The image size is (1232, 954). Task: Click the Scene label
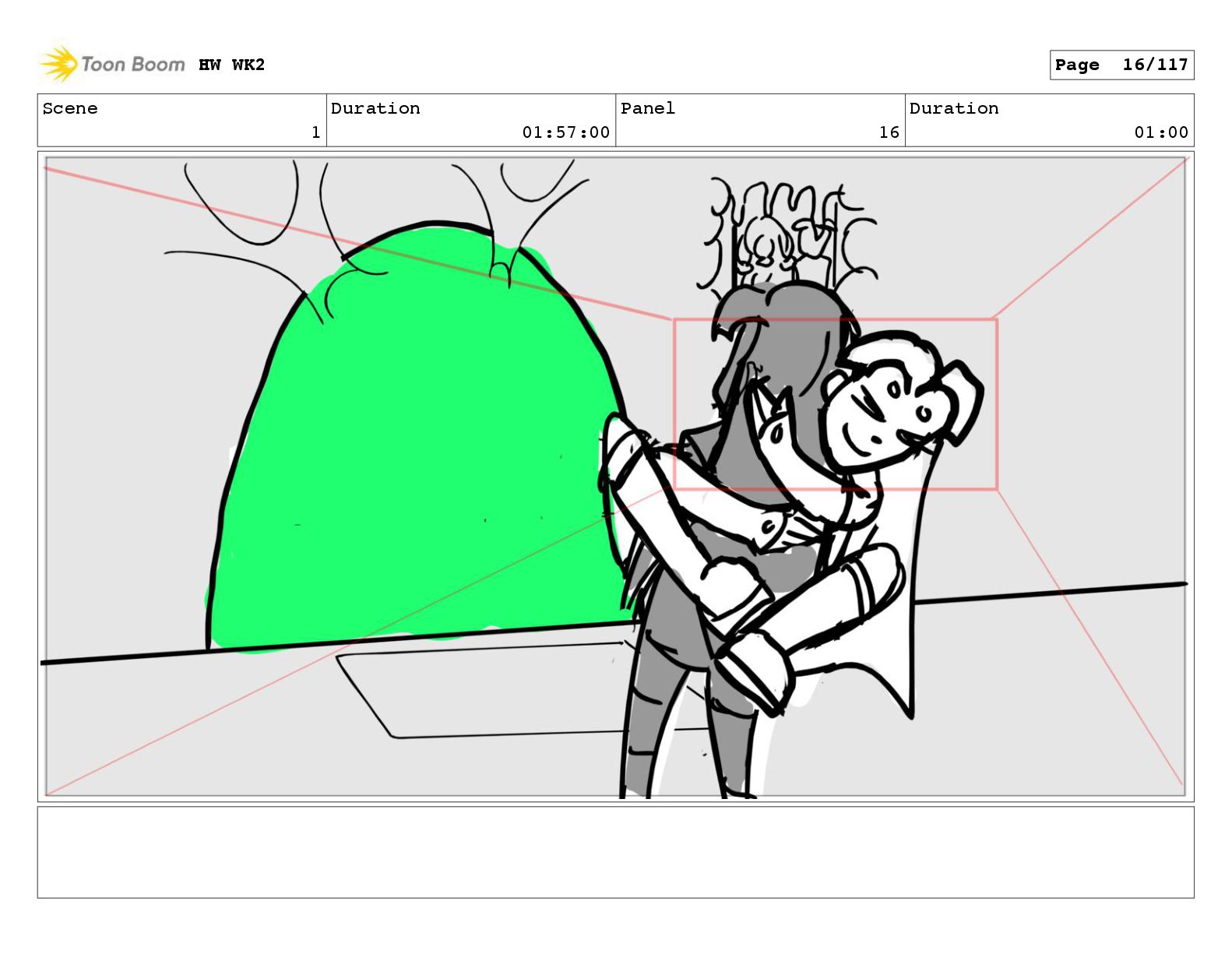click(70, 108)
